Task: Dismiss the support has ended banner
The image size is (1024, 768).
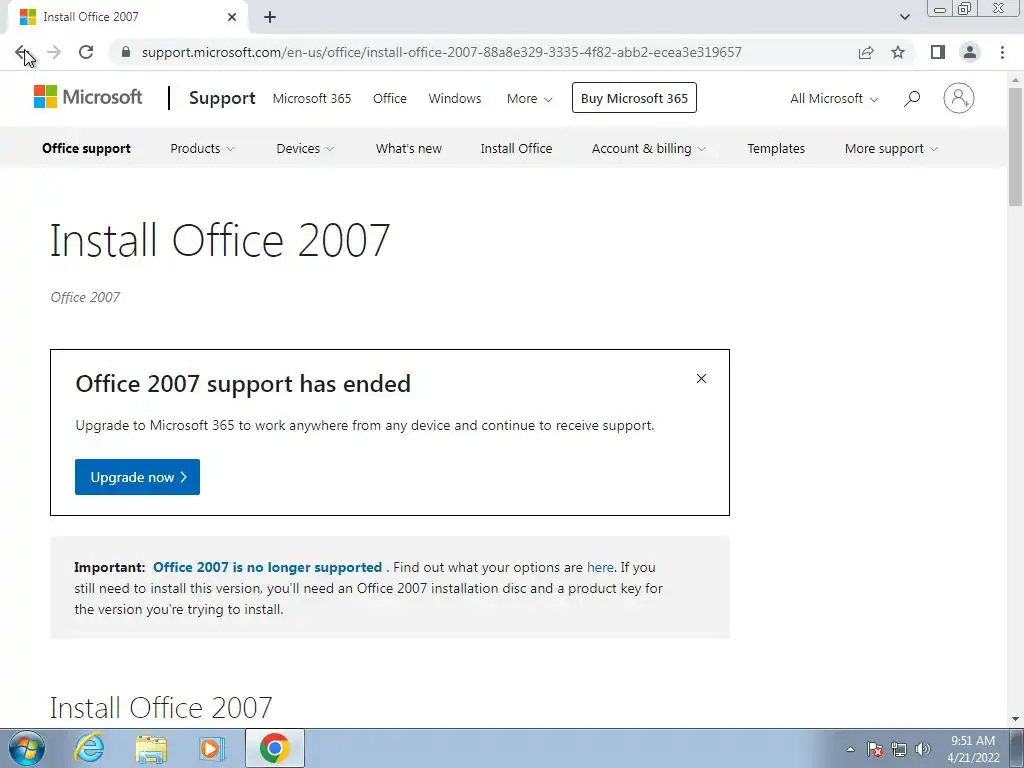Action: point(701,379)
